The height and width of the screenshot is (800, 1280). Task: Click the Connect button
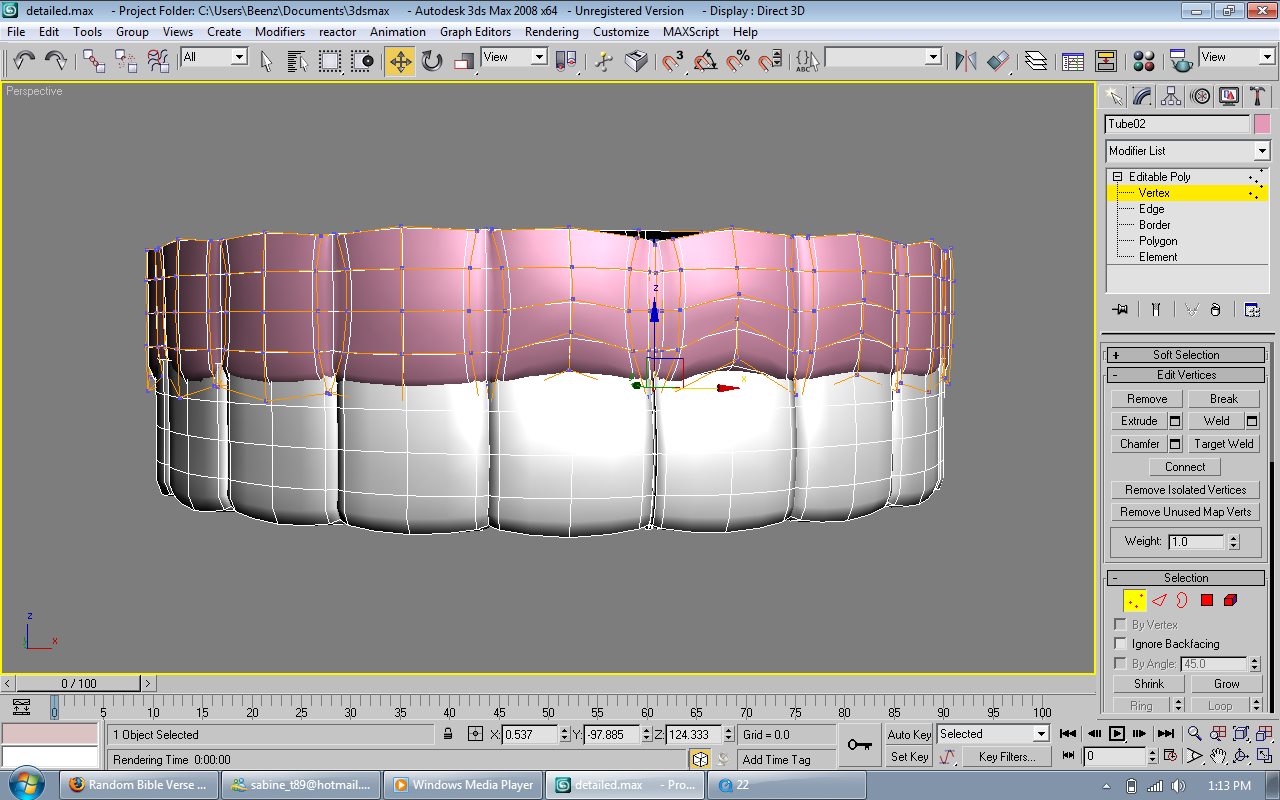tap(1185, 467)
